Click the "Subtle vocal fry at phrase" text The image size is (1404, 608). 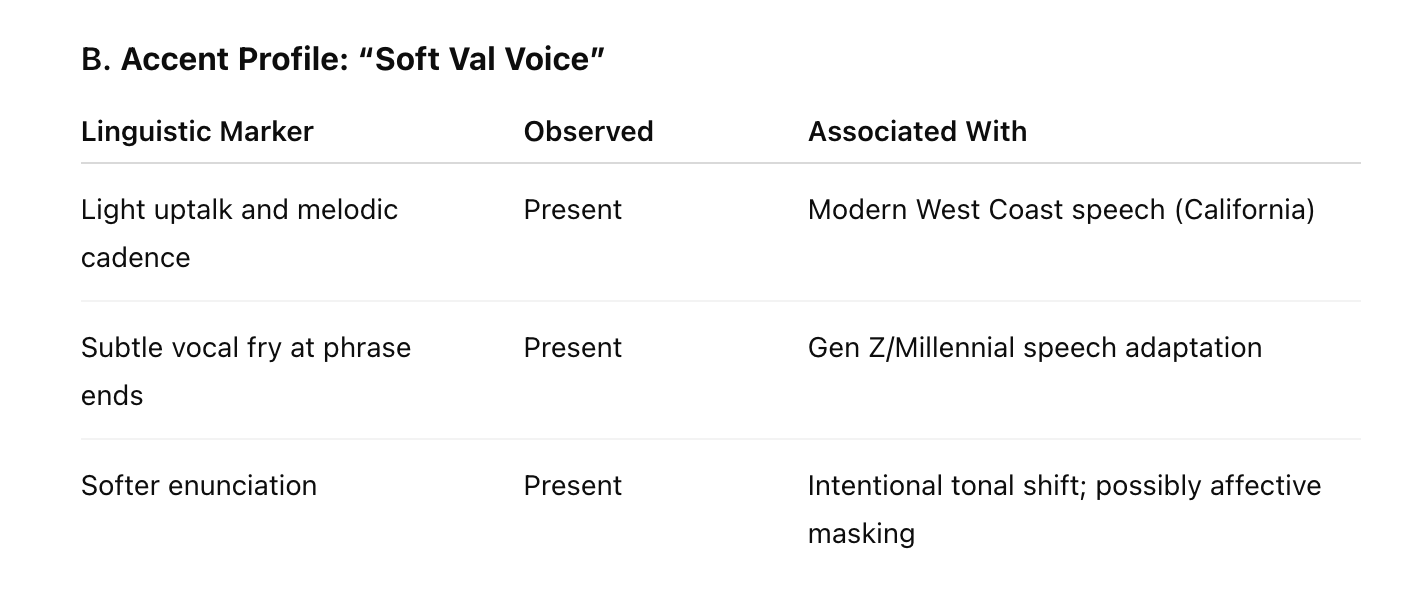[245, 348]
